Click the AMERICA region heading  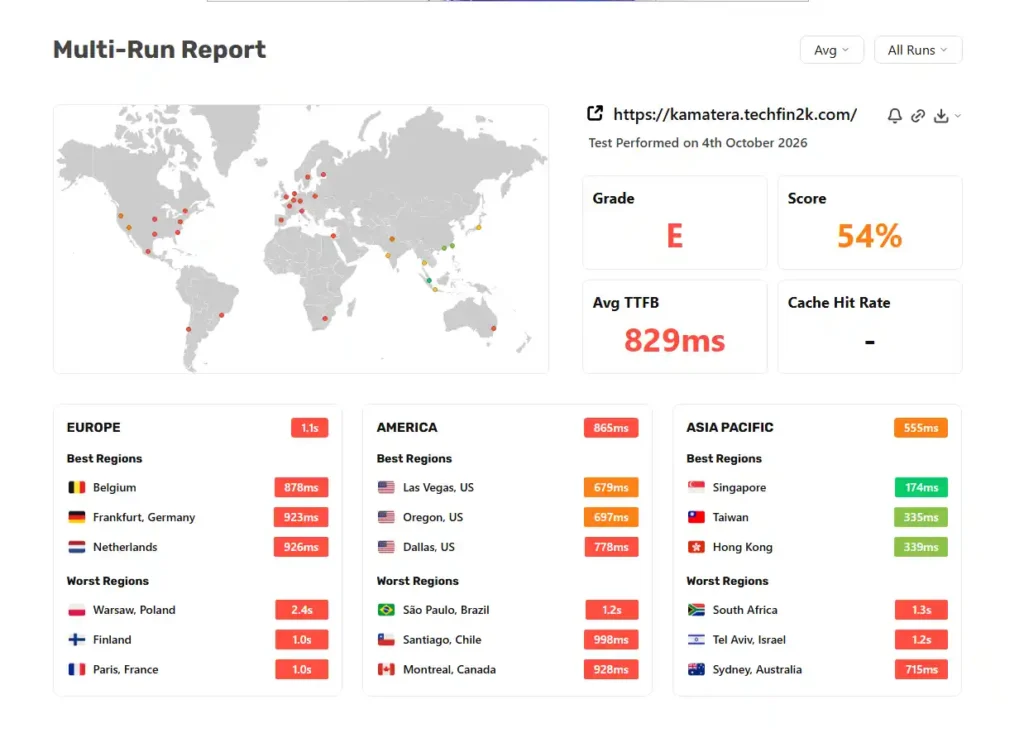(x=407, y=427)
